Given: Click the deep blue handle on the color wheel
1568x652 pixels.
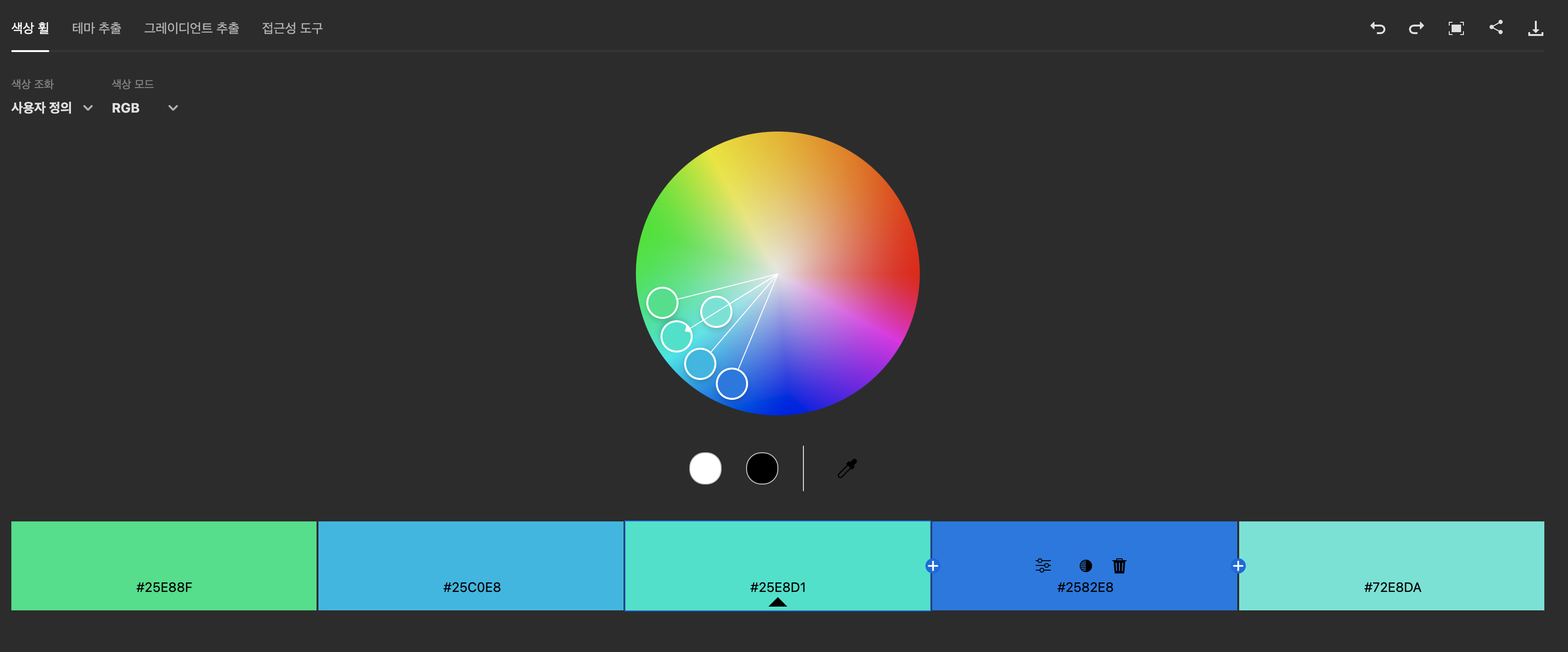Looking at the screenshot, I should (731, 384).
